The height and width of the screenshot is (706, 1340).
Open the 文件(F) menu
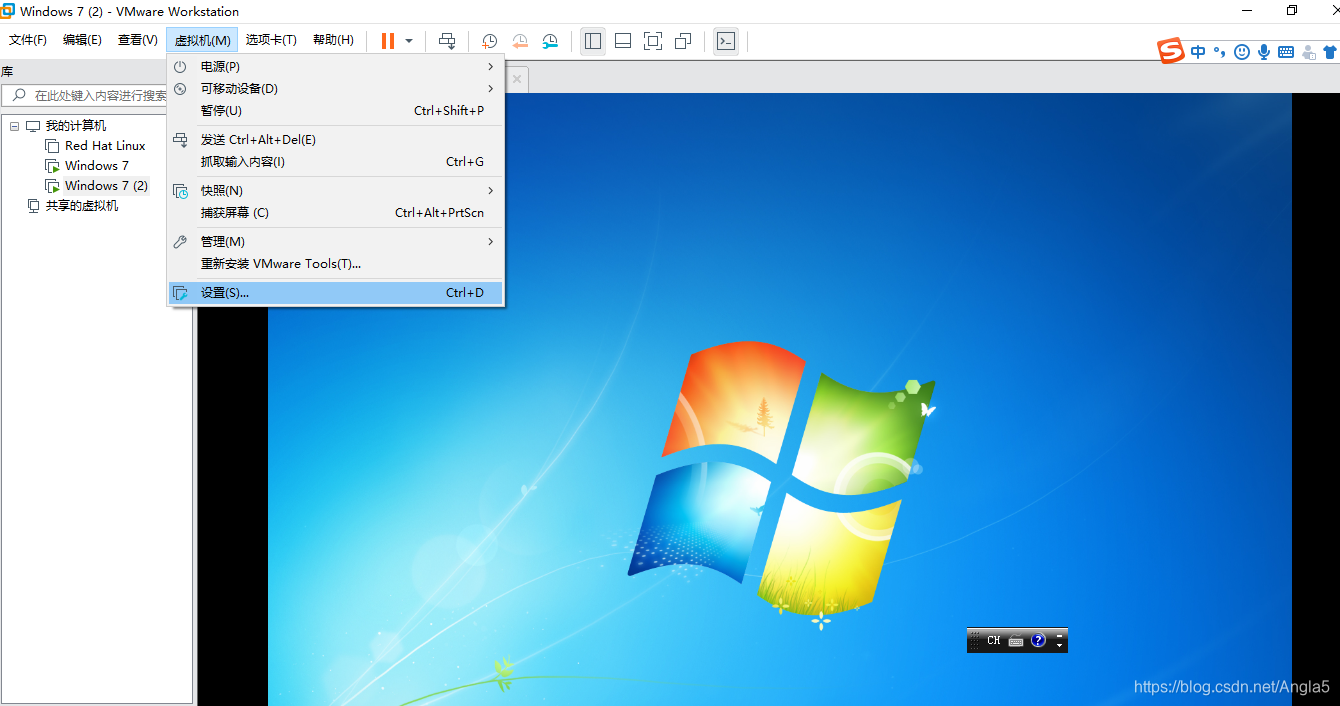(28, 40)
